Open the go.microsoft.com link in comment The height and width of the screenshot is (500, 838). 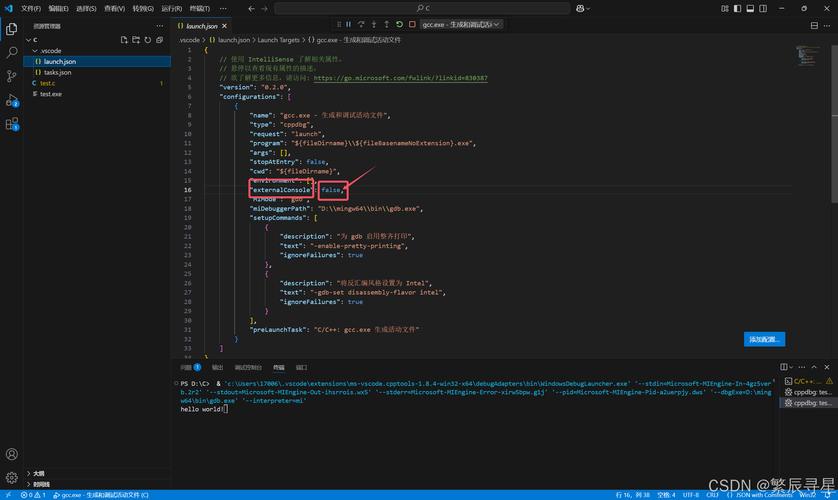(400, 78)
